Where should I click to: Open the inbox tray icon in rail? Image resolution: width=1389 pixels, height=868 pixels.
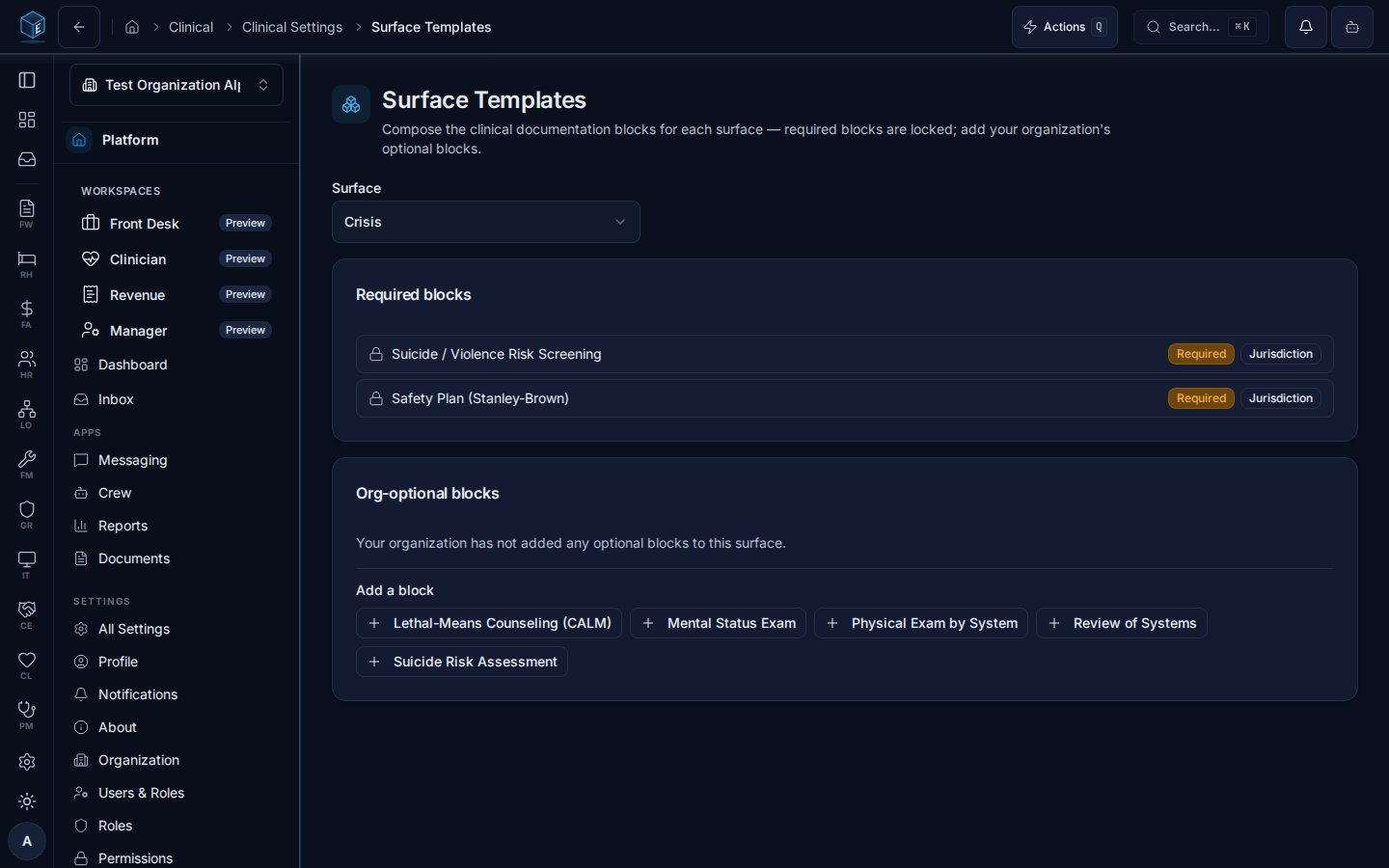click(x=27, y=159)
